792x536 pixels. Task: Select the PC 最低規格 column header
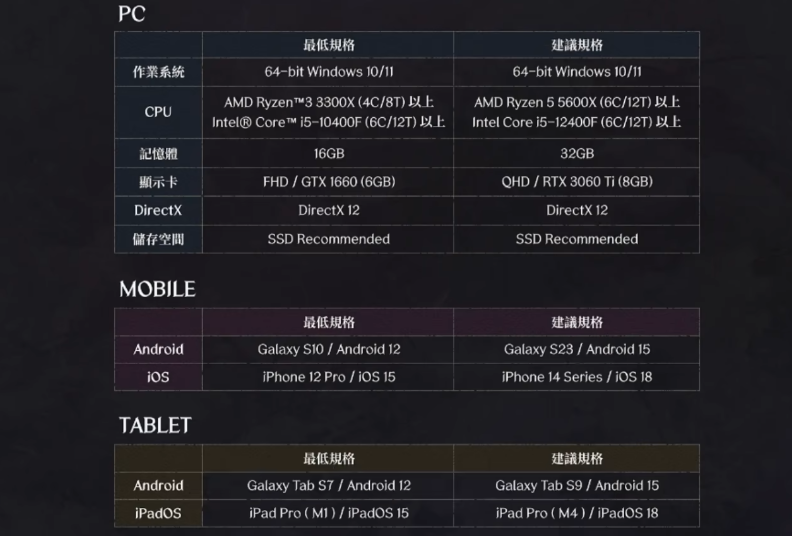328,45
